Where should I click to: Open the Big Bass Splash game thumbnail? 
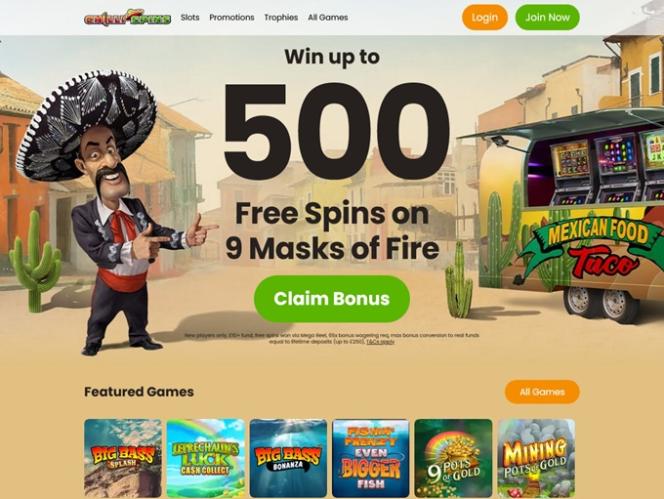(123, 458)
